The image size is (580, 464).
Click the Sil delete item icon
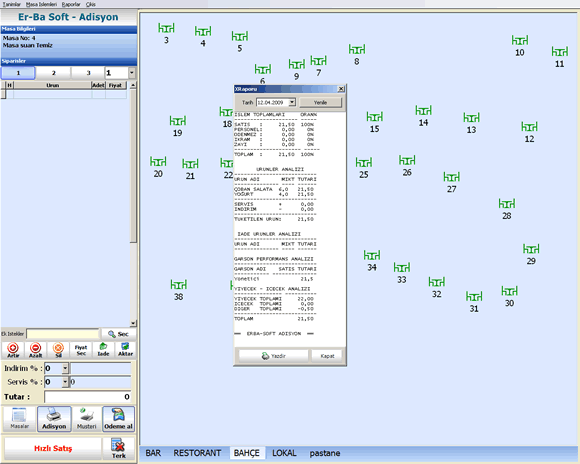coord(58,350)
